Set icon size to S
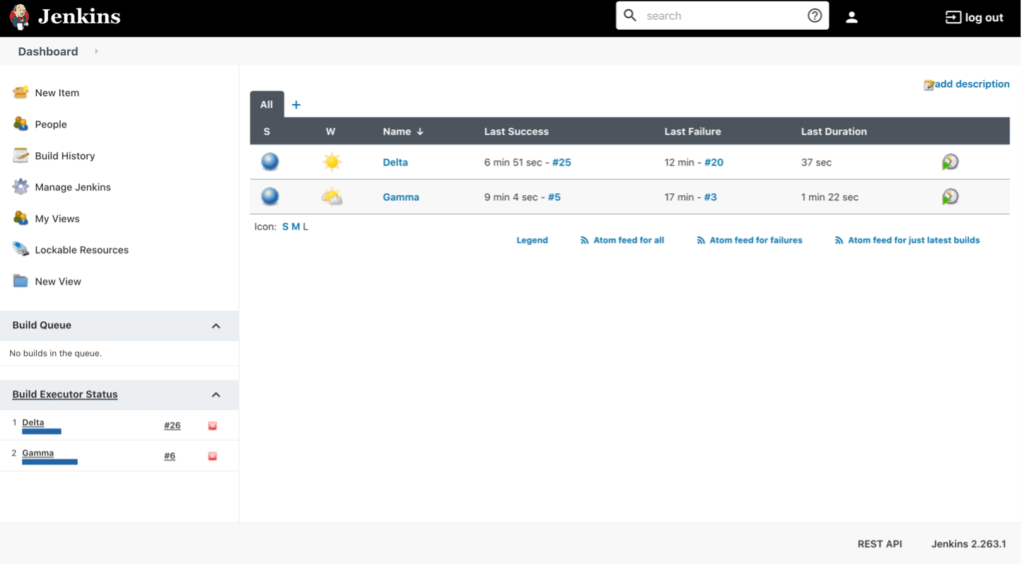Image resolution: width=1024 pixels, height=566 pixels. pyautogui.click(x=285, y=227)
